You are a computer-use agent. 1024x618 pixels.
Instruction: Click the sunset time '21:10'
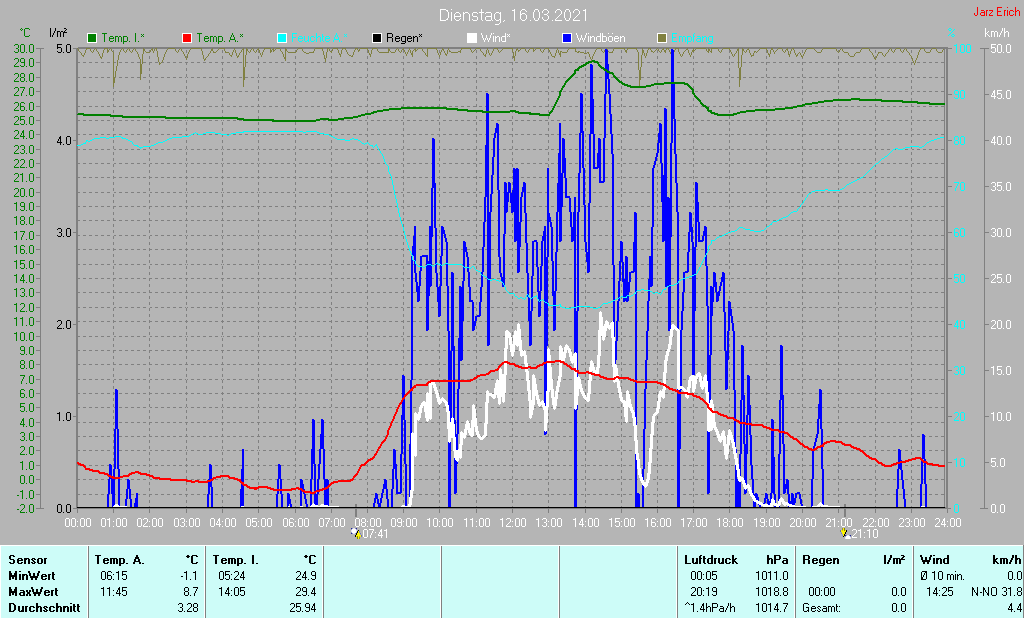tap(865, 534)
